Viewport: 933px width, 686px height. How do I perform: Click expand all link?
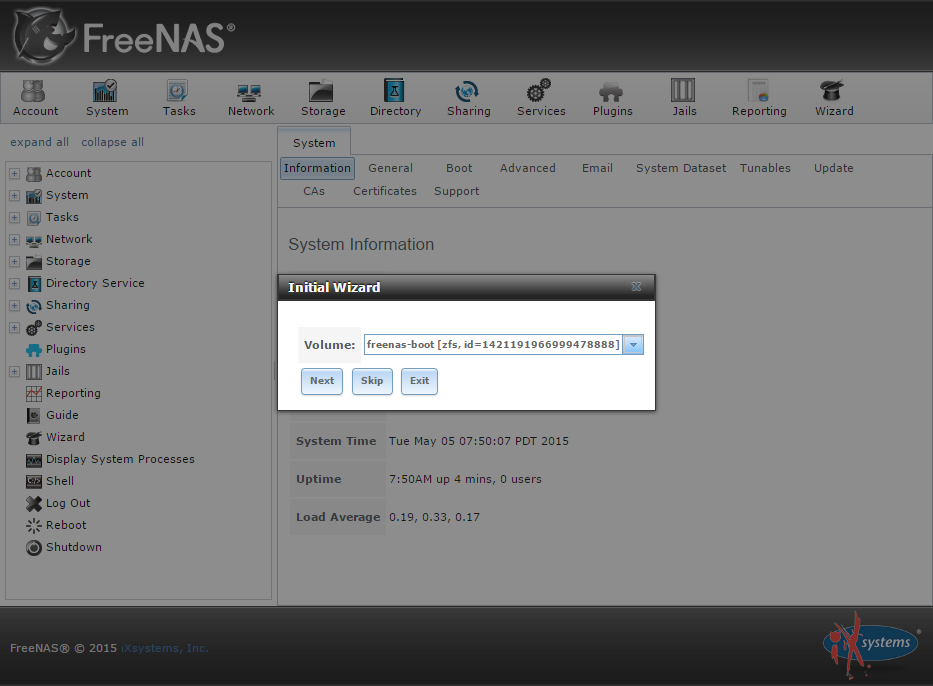tap(39, 142)
